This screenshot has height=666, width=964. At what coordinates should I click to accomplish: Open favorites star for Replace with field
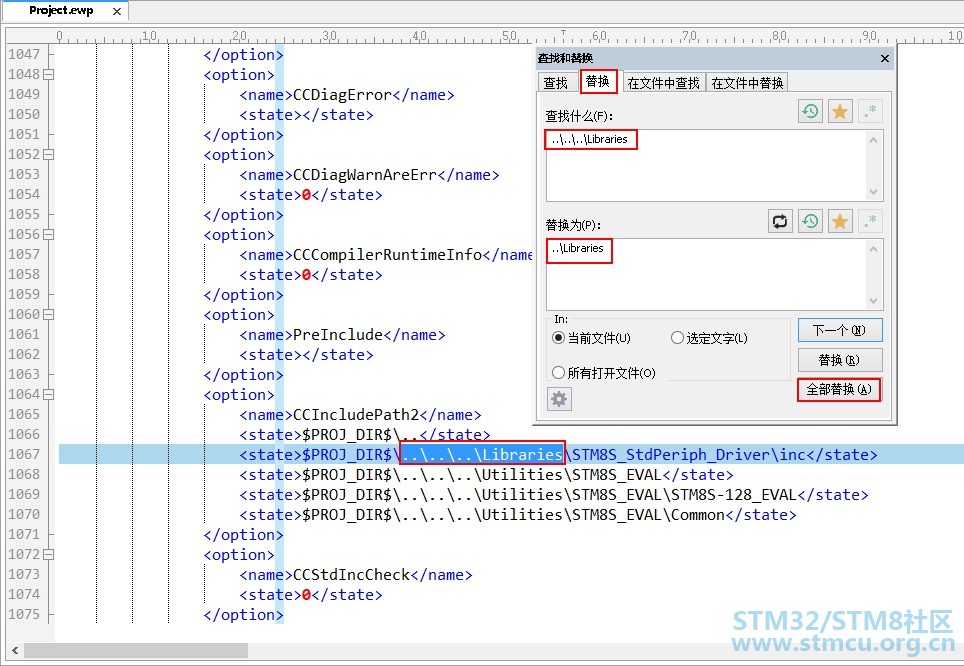[x=840, y=221]
